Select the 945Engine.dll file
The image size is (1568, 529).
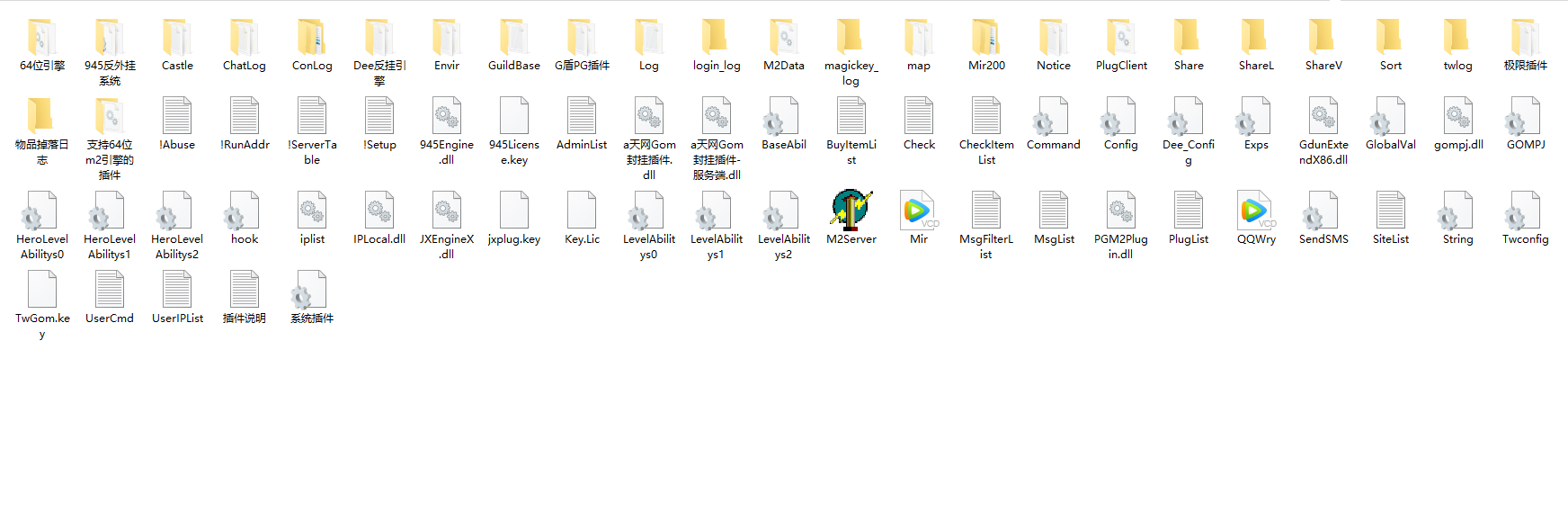pos(447,117)
